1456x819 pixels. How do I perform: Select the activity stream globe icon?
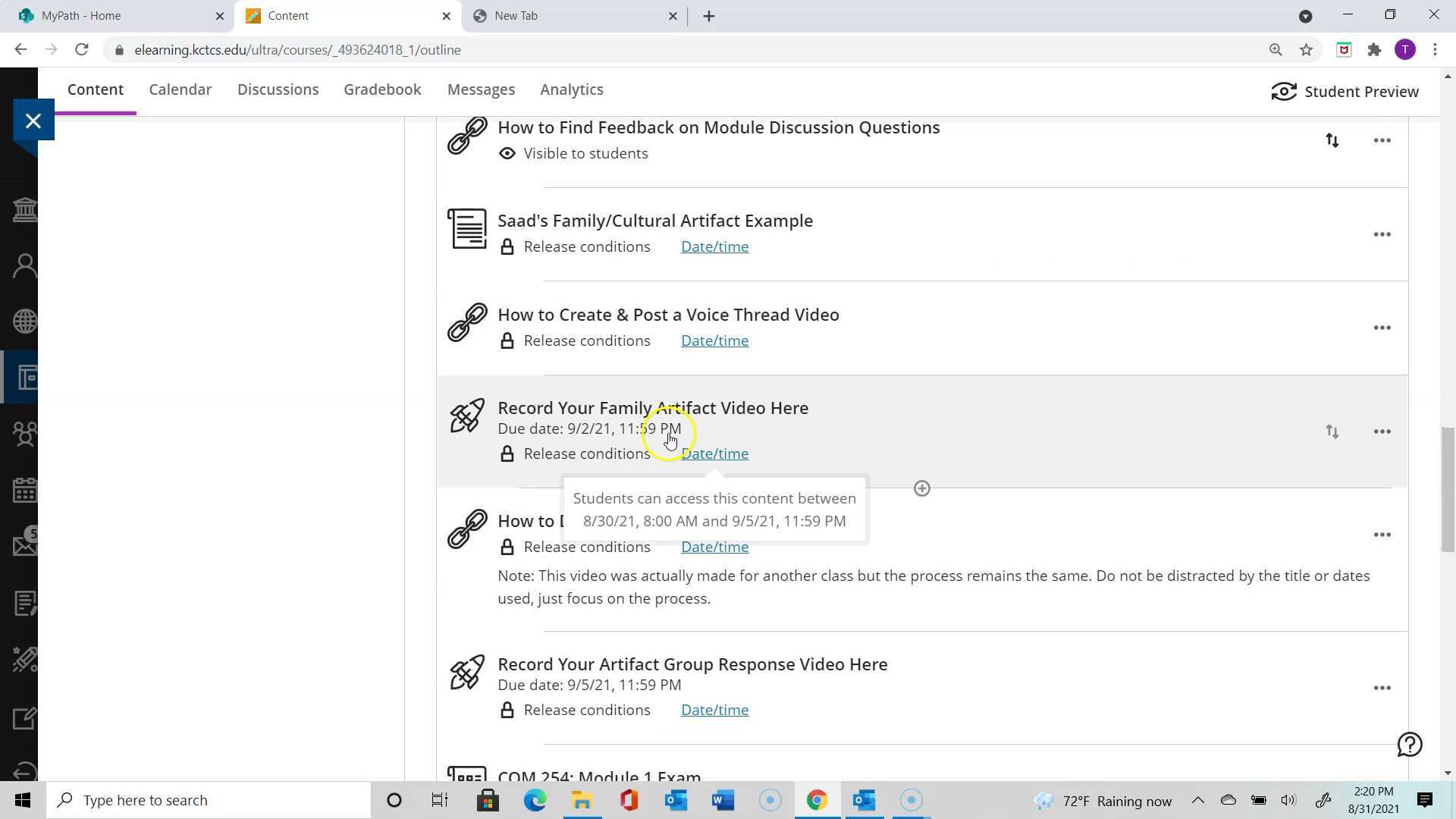click(24, 321)
